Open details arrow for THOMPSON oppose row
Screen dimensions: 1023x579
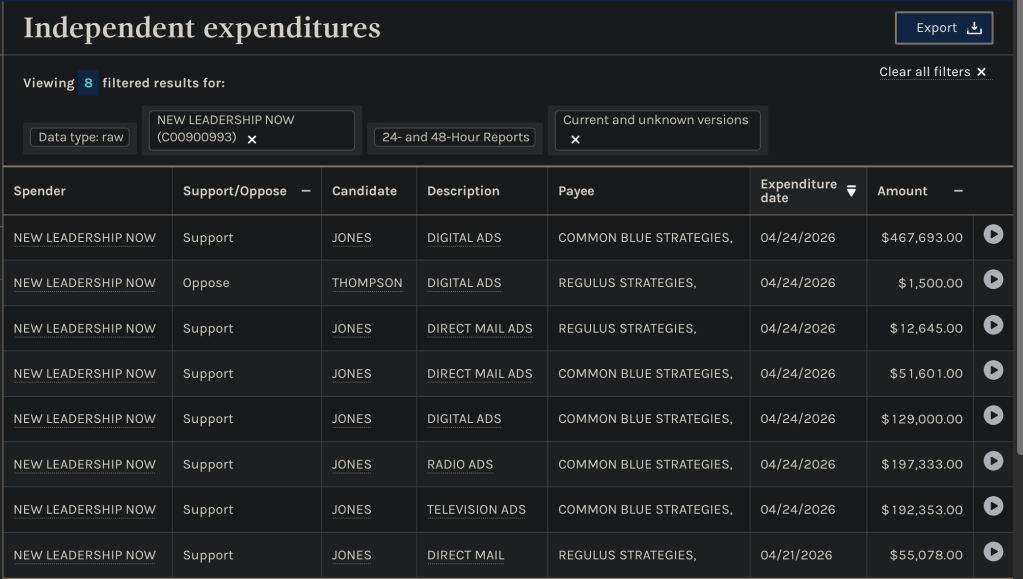992,279
